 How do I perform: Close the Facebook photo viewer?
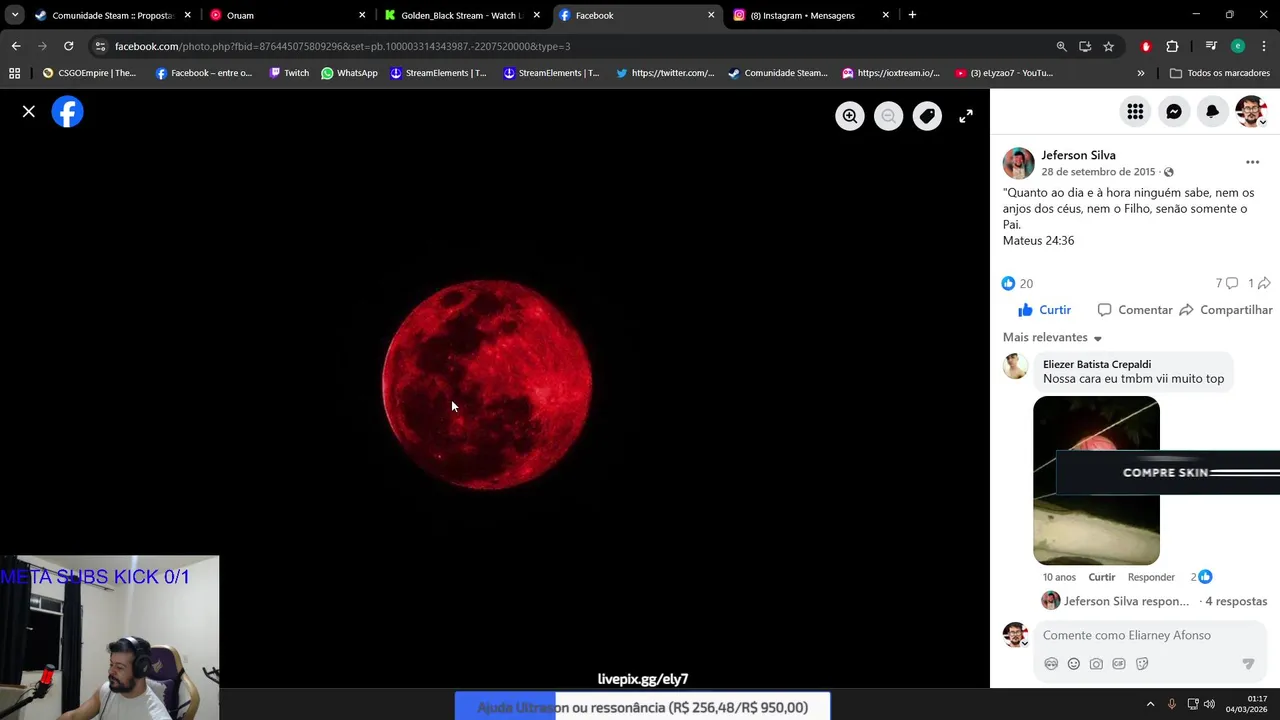(x=29, y=112)
